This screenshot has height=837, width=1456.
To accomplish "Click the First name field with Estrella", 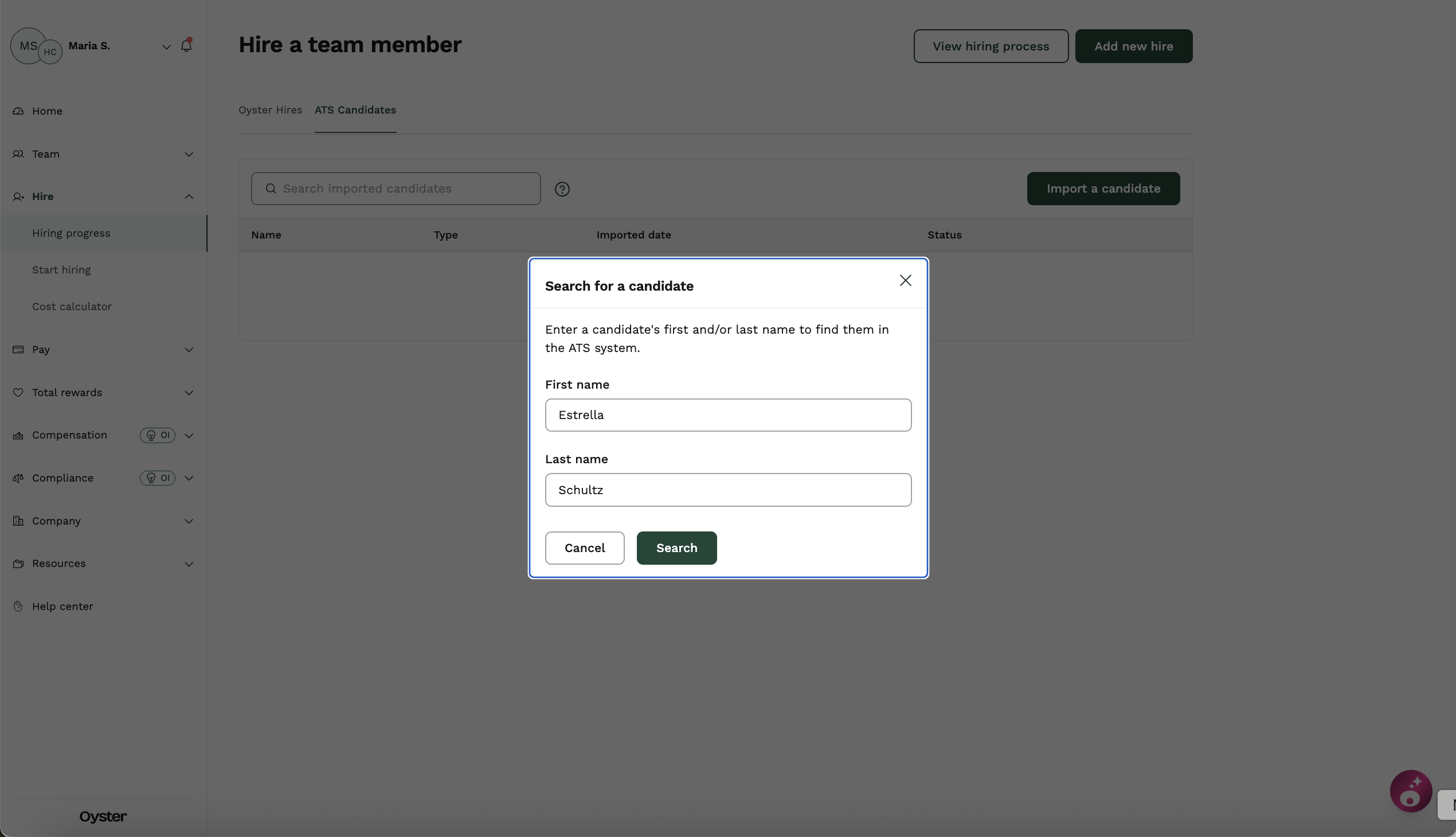I will click(729, 415).
